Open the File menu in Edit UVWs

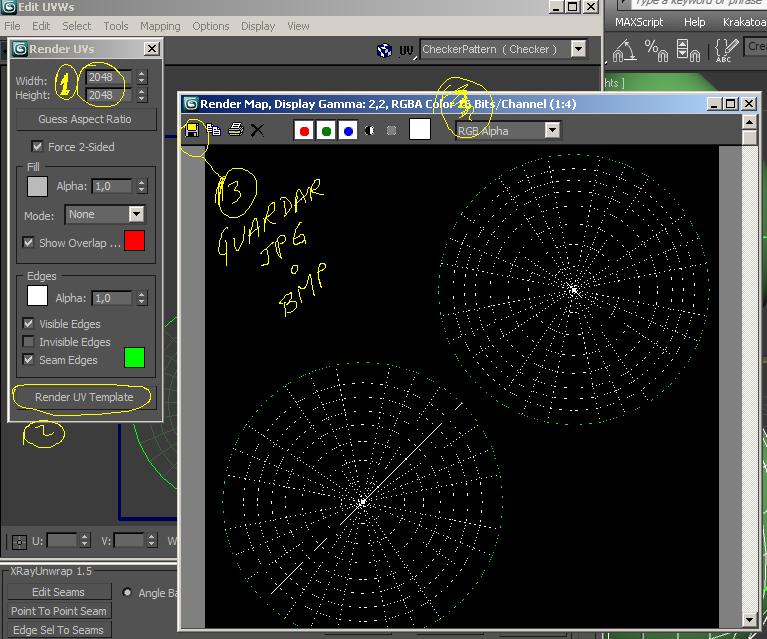12,26
